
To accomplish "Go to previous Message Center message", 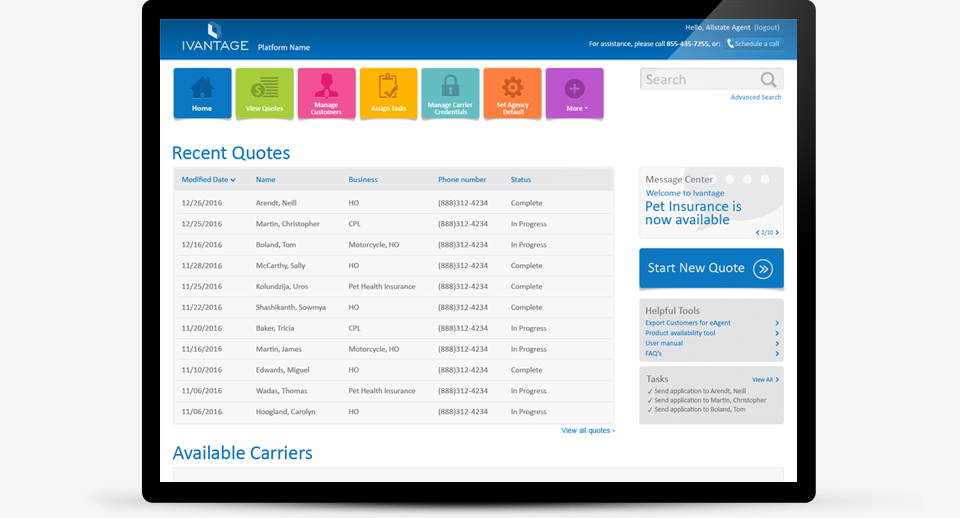I will click(757, 233).
